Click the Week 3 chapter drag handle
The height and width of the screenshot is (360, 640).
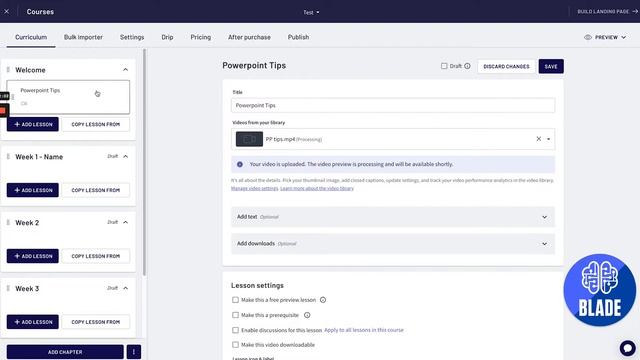pyautogui.click(x=8, y=288)
